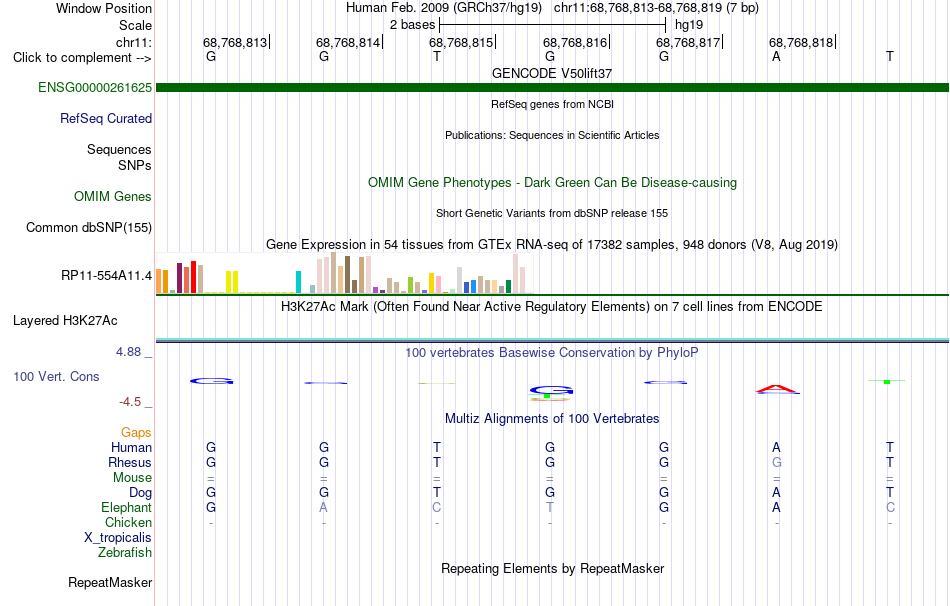950x606 pixels.
Task: Open the OMIM Gene Phenotypes track title
Action: pyautogui.click(x=552, y=182)
